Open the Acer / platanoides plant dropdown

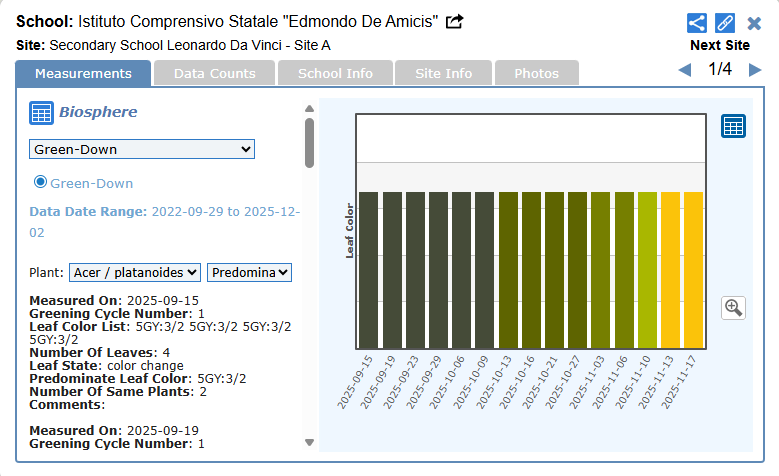pyautogui.click(x=135, y=272)
